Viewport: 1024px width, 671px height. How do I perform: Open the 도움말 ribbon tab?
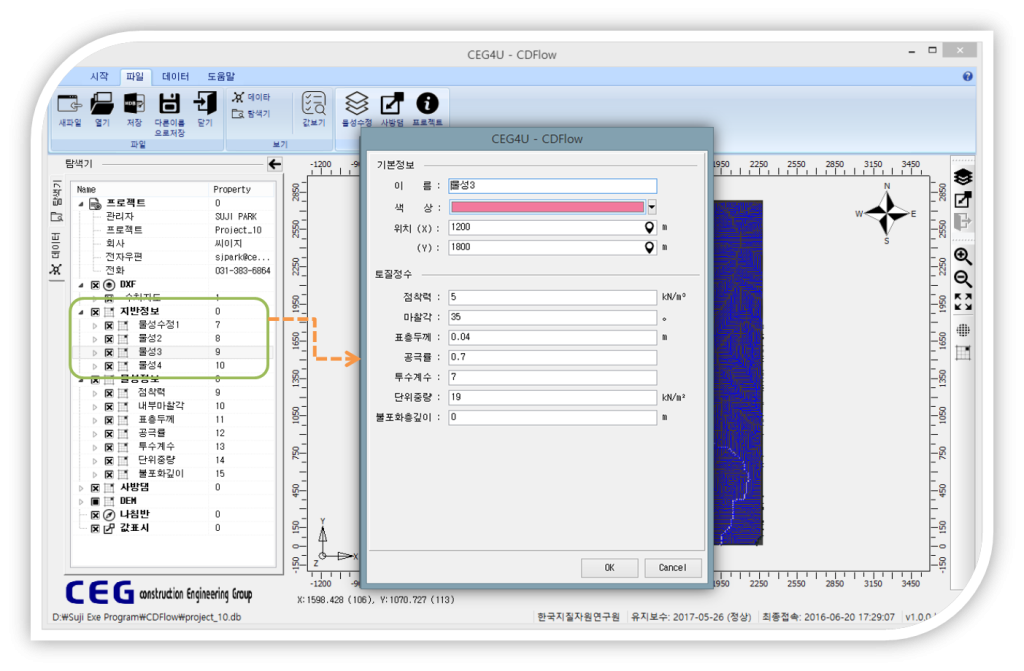pyautogui.click(x=221, y=76)
